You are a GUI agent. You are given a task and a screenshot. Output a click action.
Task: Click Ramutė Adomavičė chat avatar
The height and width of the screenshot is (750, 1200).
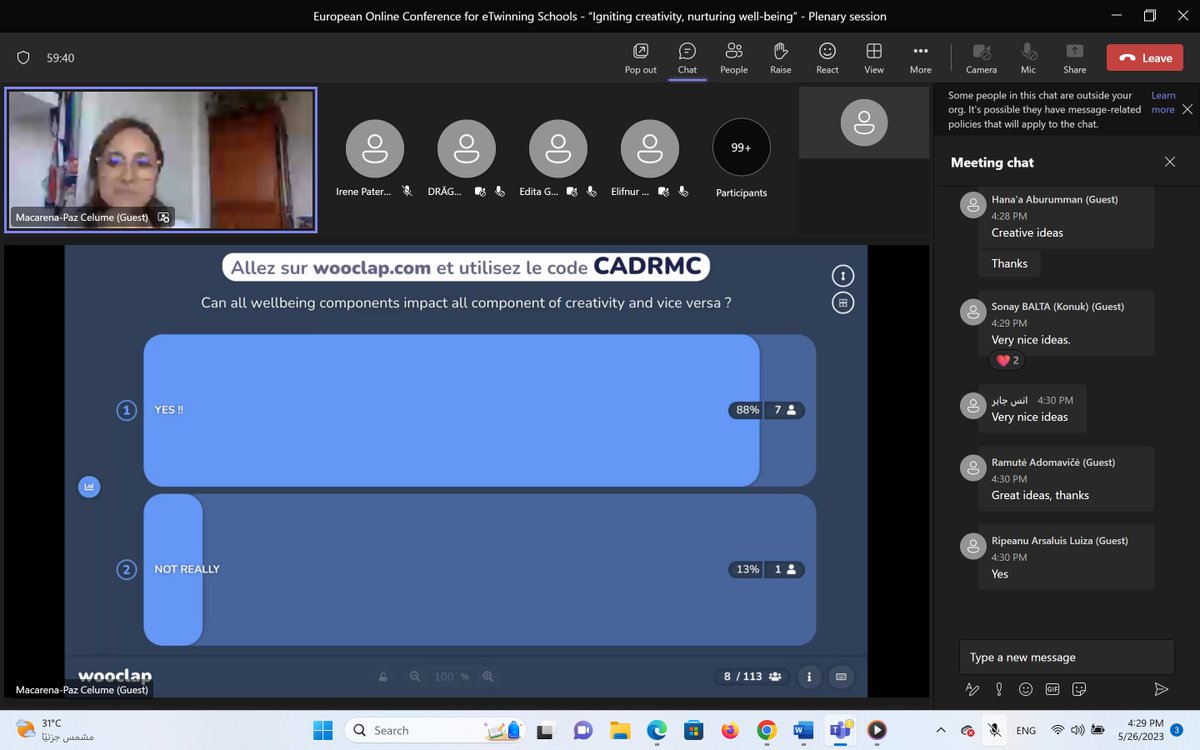(x=972, y=468)
